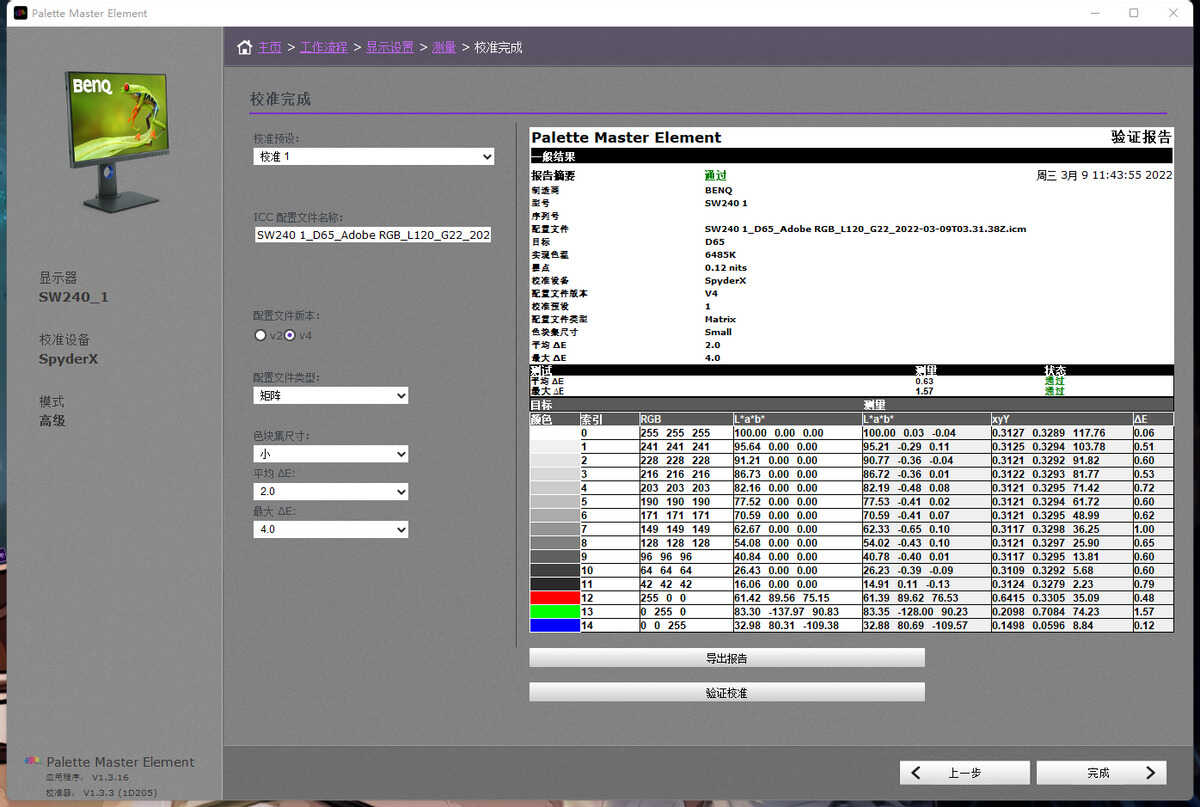
Task: Click the green color swatch in row 13
Action: pos(555,612)
